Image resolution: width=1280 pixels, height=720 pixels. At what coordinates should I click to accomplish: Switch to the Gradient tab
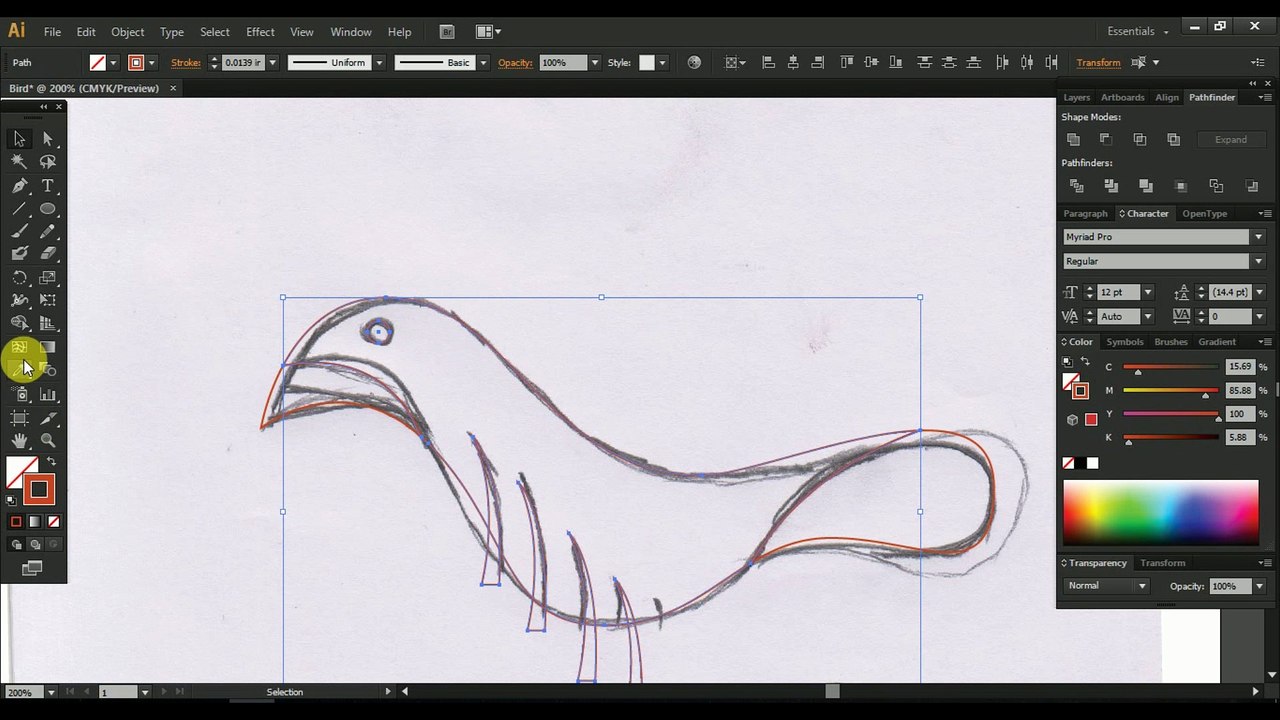(1217, 342)
